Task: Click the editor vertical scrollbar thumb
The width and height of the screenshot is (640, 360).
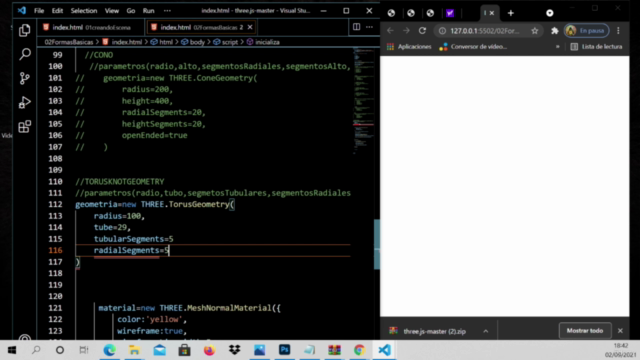Action: pos(377,244)
